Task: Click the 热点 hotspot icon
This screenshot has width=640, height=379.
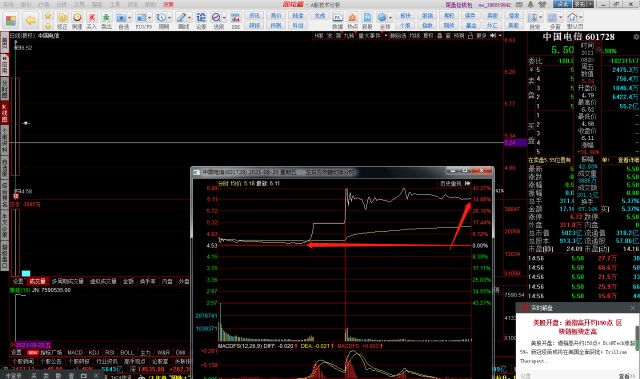Action: [x=352, y=20]
